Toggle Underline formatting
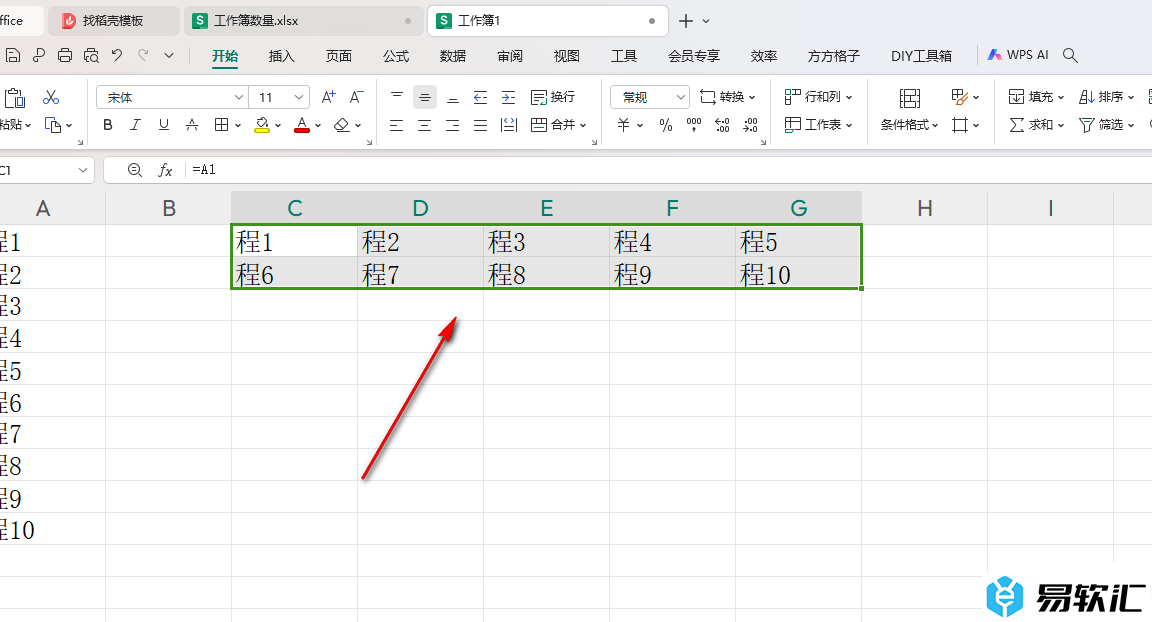Image resolution: width=1152 pixels, height=622 pixels. [164, 125]
